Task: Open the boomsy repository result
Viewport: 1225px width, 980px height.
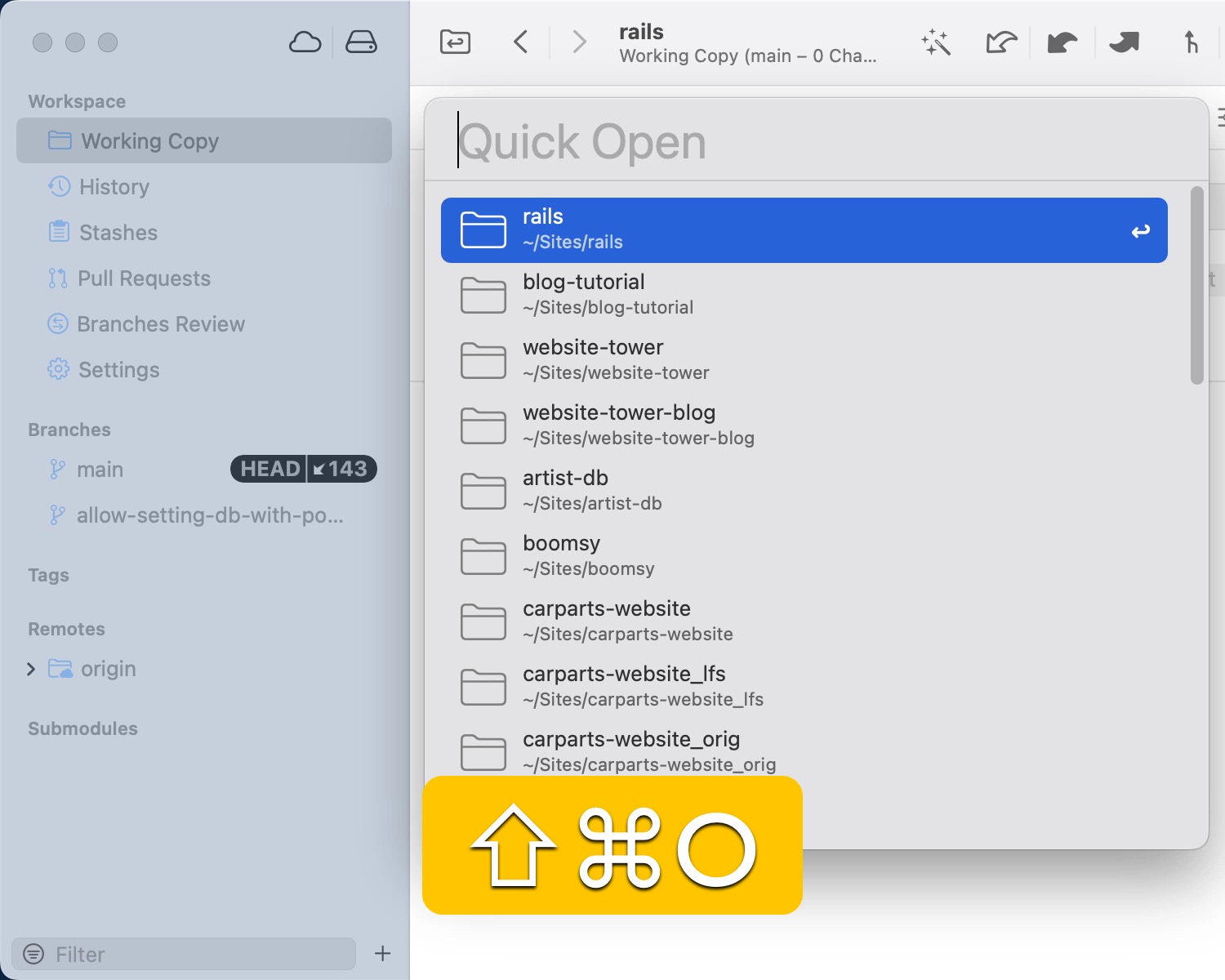Action: pos(804,557)
